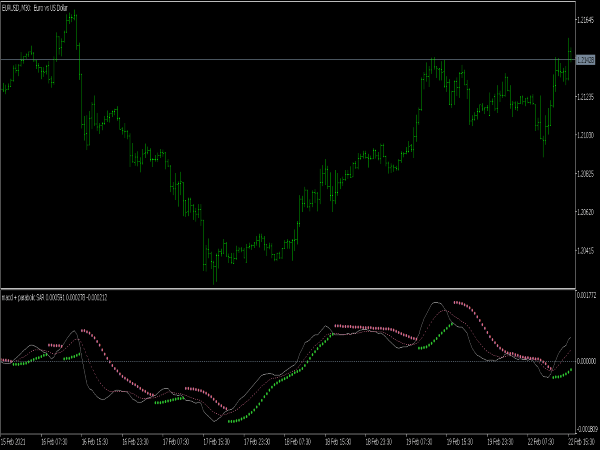The height and width of the screenshot is (450, 600).
Task: Click the 0.000000 indicator zero level label
Action: (587, 361)
